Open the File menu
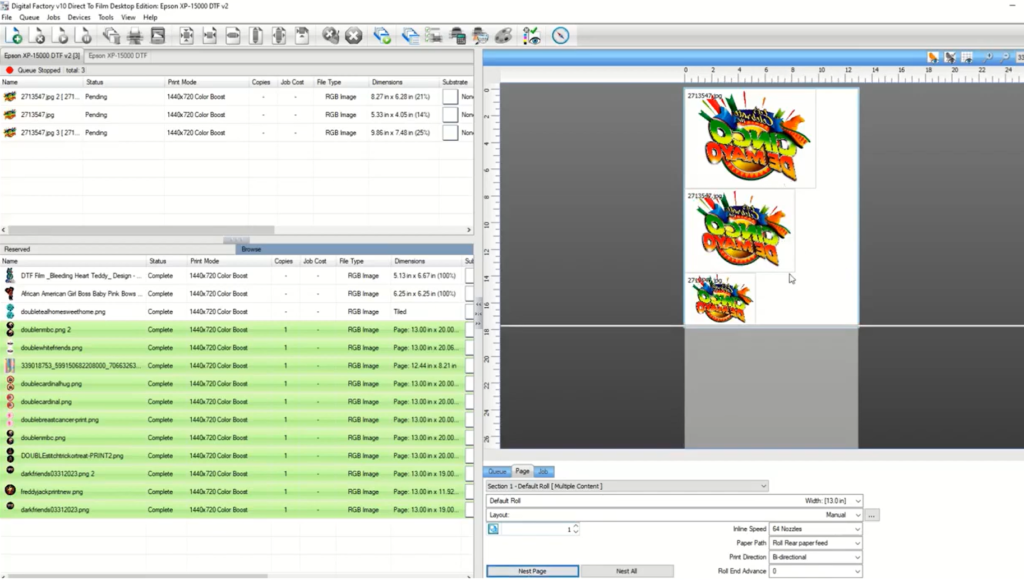1024x580 pixels. (7, 18)
